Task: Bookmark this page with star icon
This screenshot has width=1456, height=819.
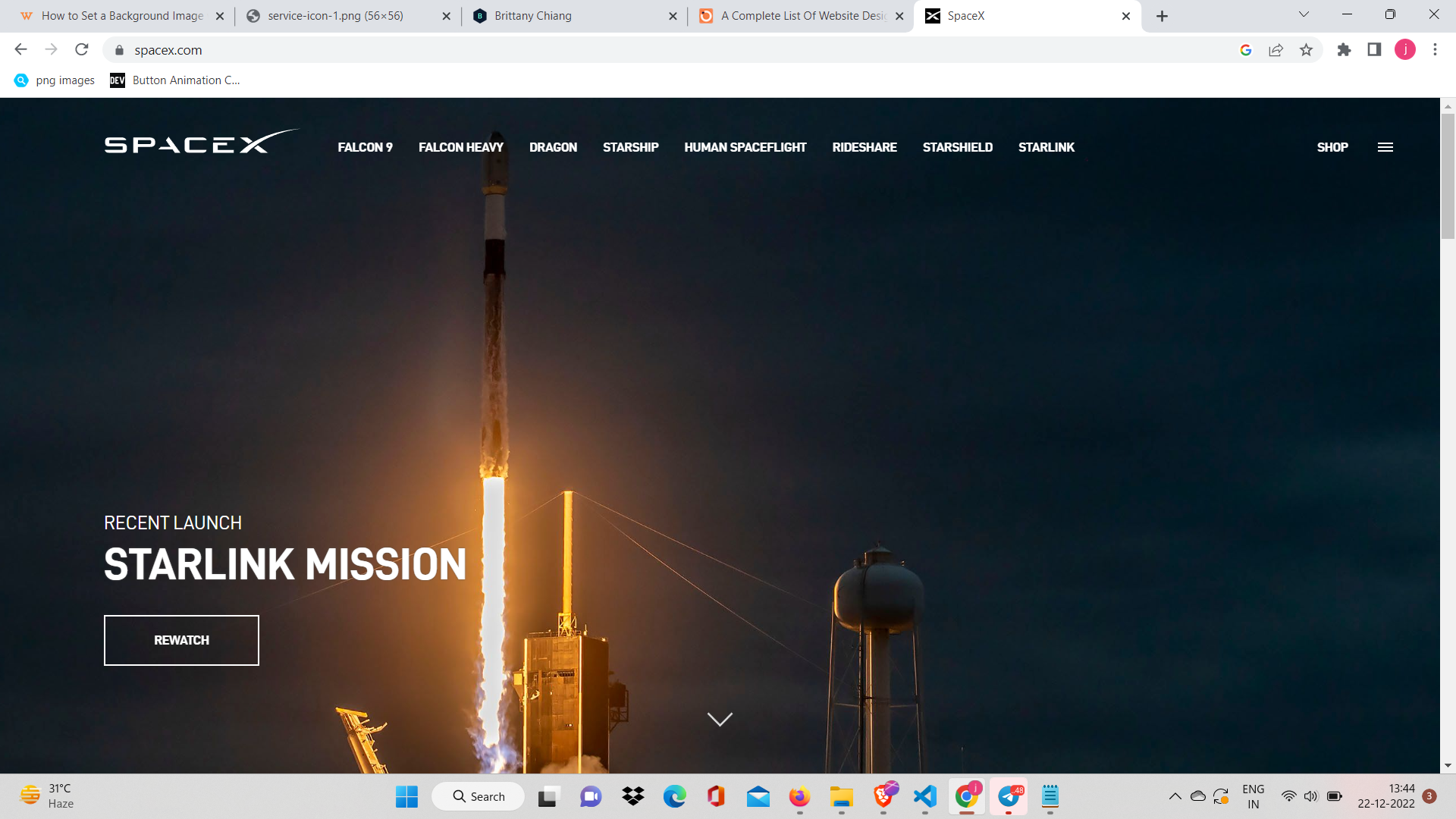Action: [1306, 50]
